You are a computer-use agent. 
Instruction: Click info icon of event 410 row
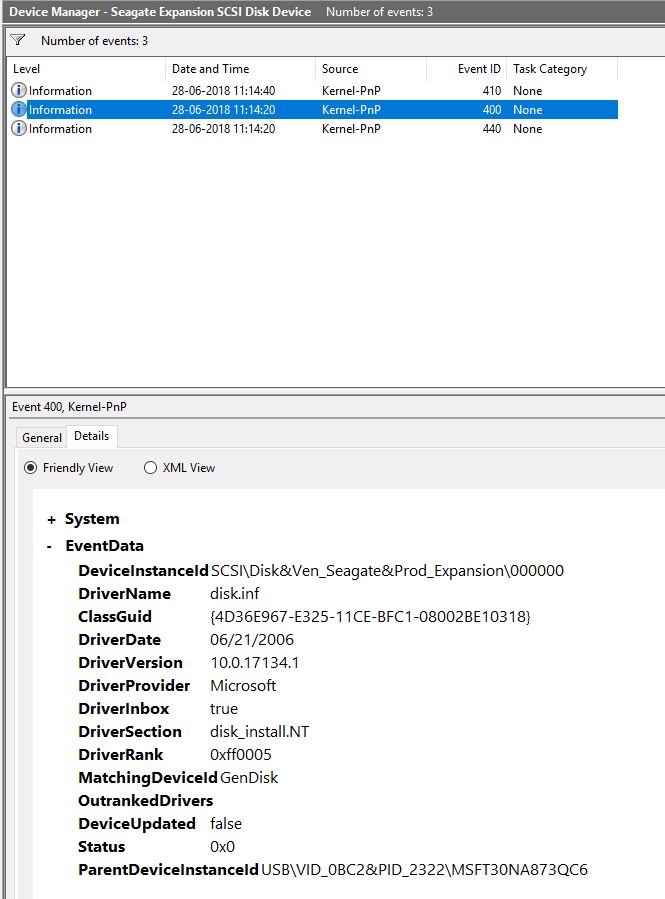coord(19,90)
